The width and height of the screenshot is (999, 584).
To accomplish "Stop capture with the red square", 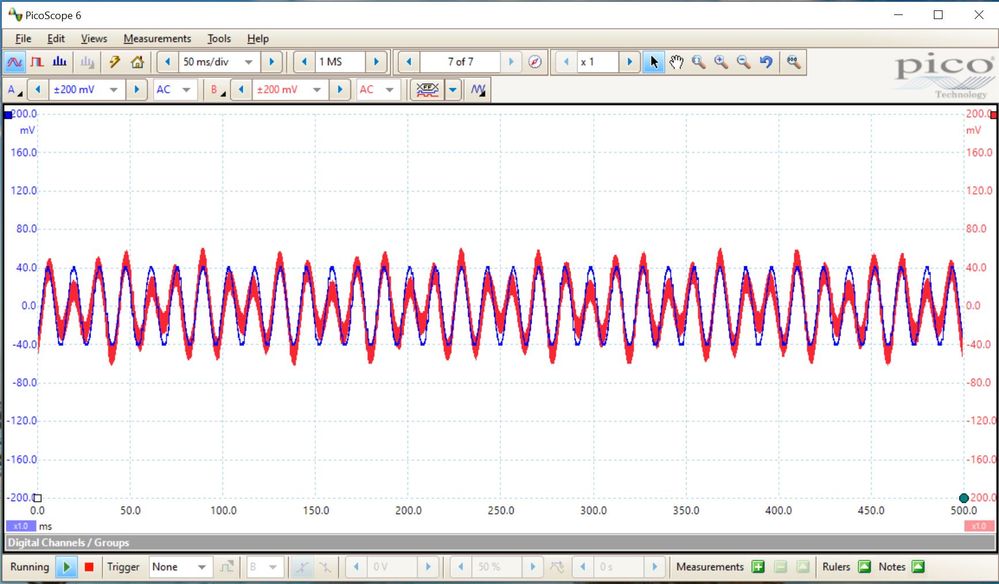I will (x=89, y=567).
